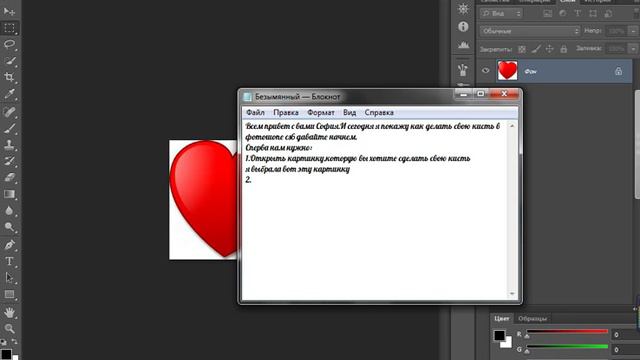Toggle type layers filter icon
The image size is (640, 360).
click(x=578, y=13)
